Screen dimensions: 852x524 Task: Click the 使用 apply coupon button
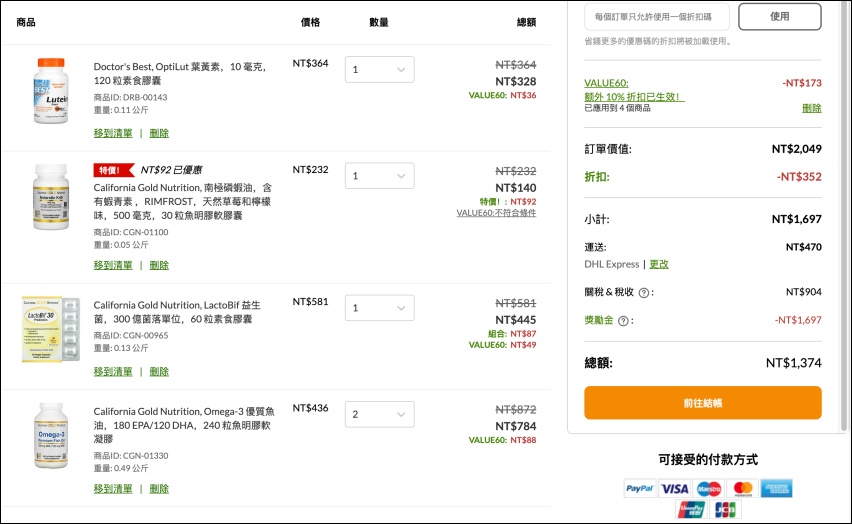coord(779,16)
